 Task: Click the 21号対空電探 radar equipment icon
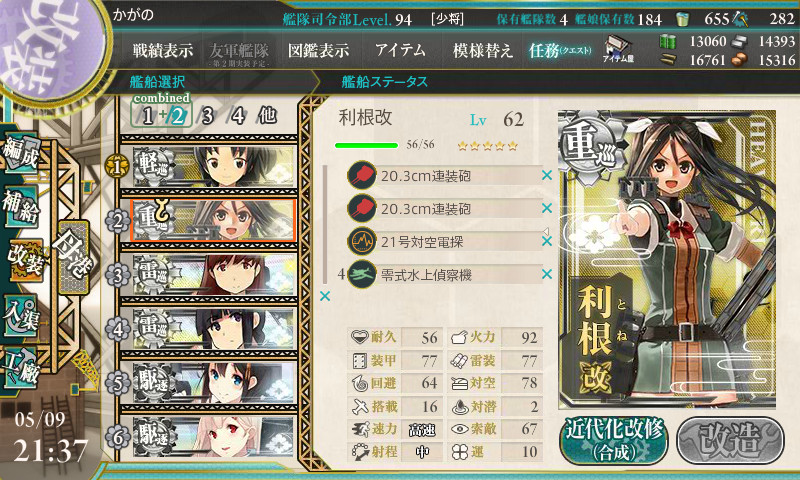pyautogui.click(x=362, y=241)
